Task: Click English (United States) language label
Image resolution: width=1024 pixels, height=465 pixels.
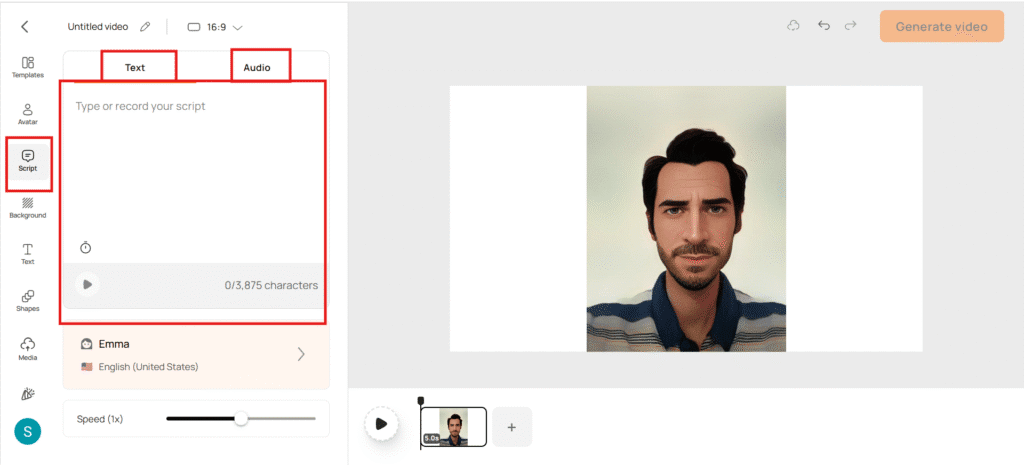Action: pos(148,367)
